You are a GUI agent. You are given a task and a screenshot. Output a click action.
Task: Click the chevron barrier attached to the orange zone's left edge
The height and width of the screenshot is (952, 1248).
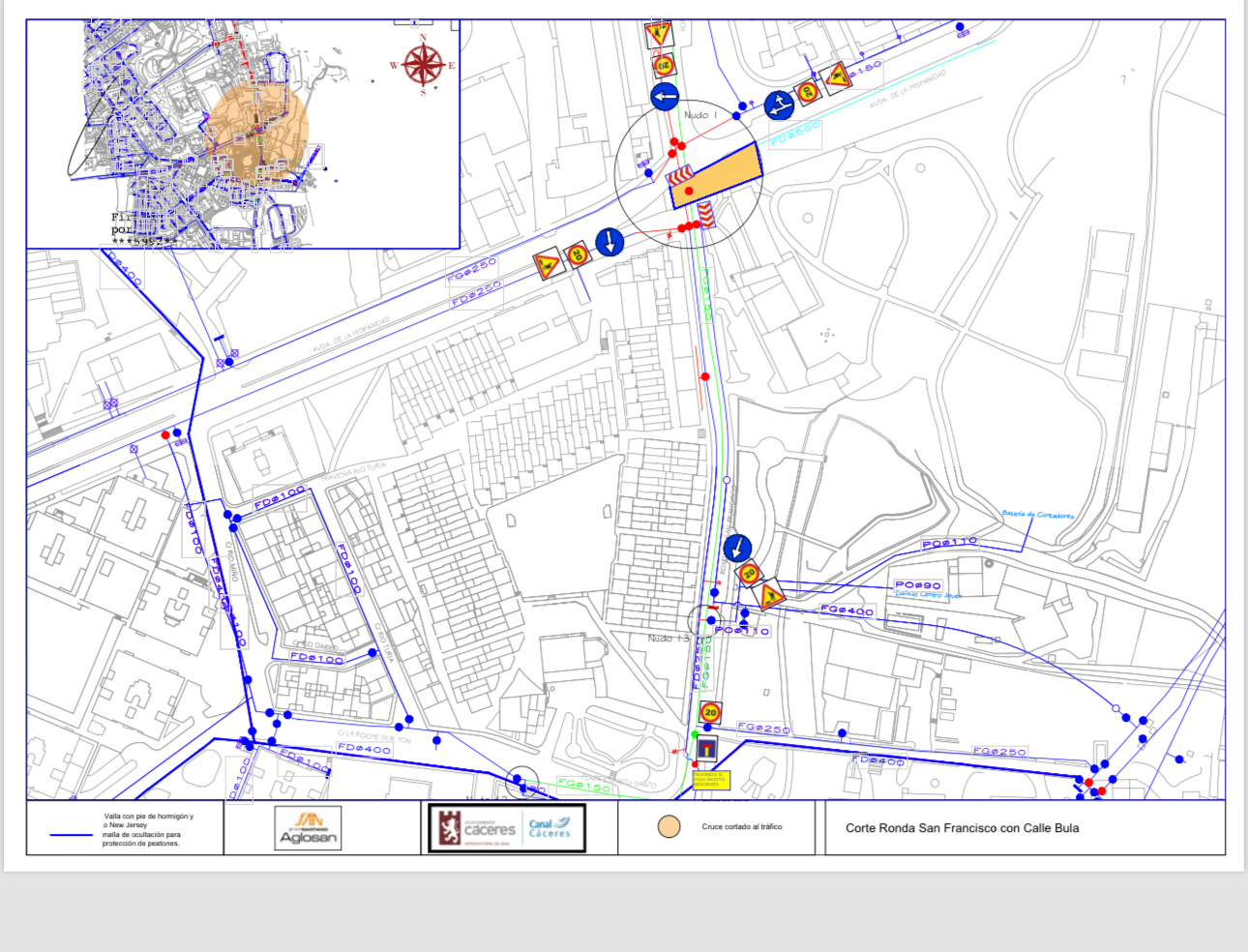[679, 175]
